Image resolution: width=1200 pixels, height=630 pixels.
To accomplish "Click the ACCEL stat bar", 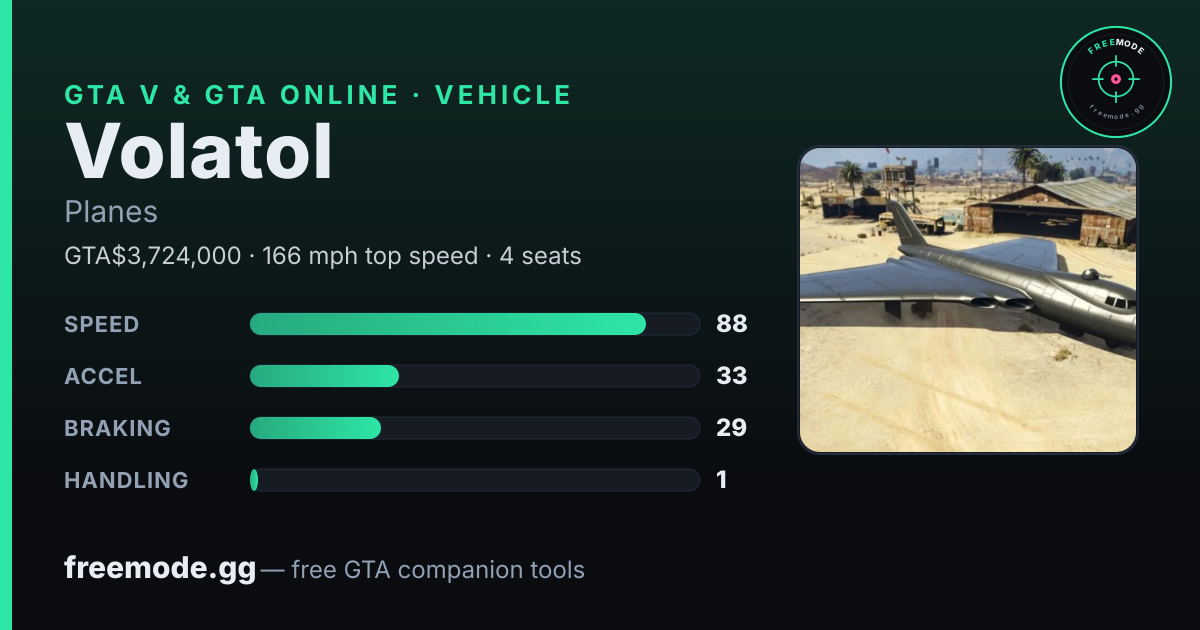I will click(x=474, y=376).
